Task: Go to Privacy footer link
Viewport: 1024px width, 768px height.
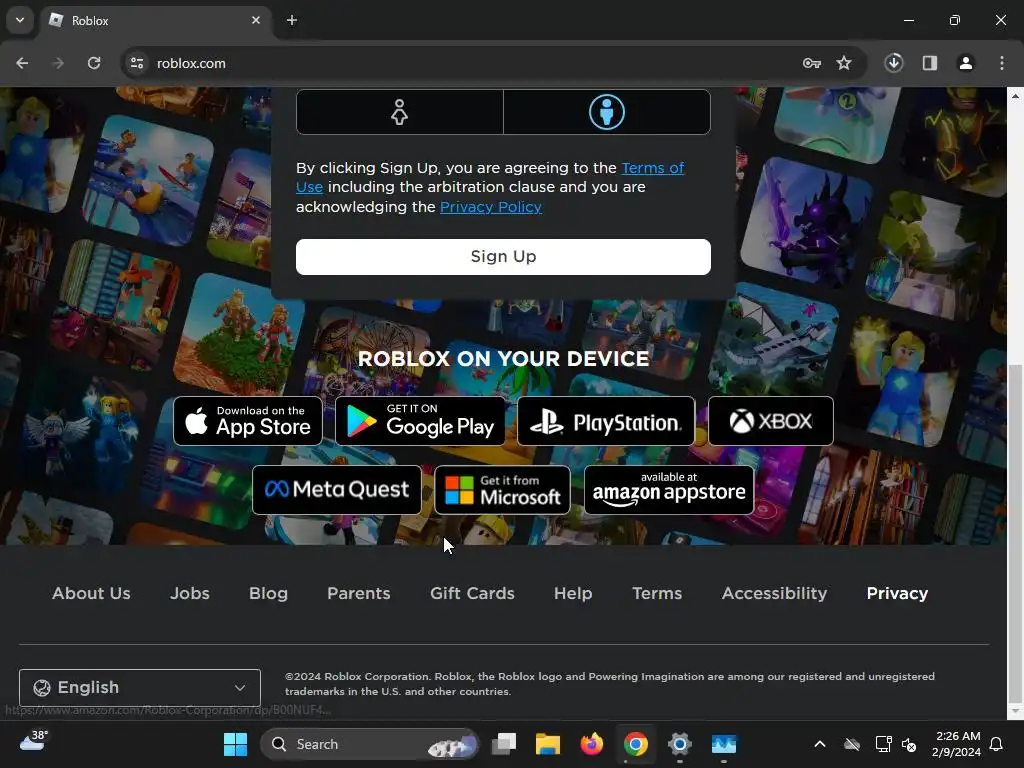Action: click(x=897, y=593)
